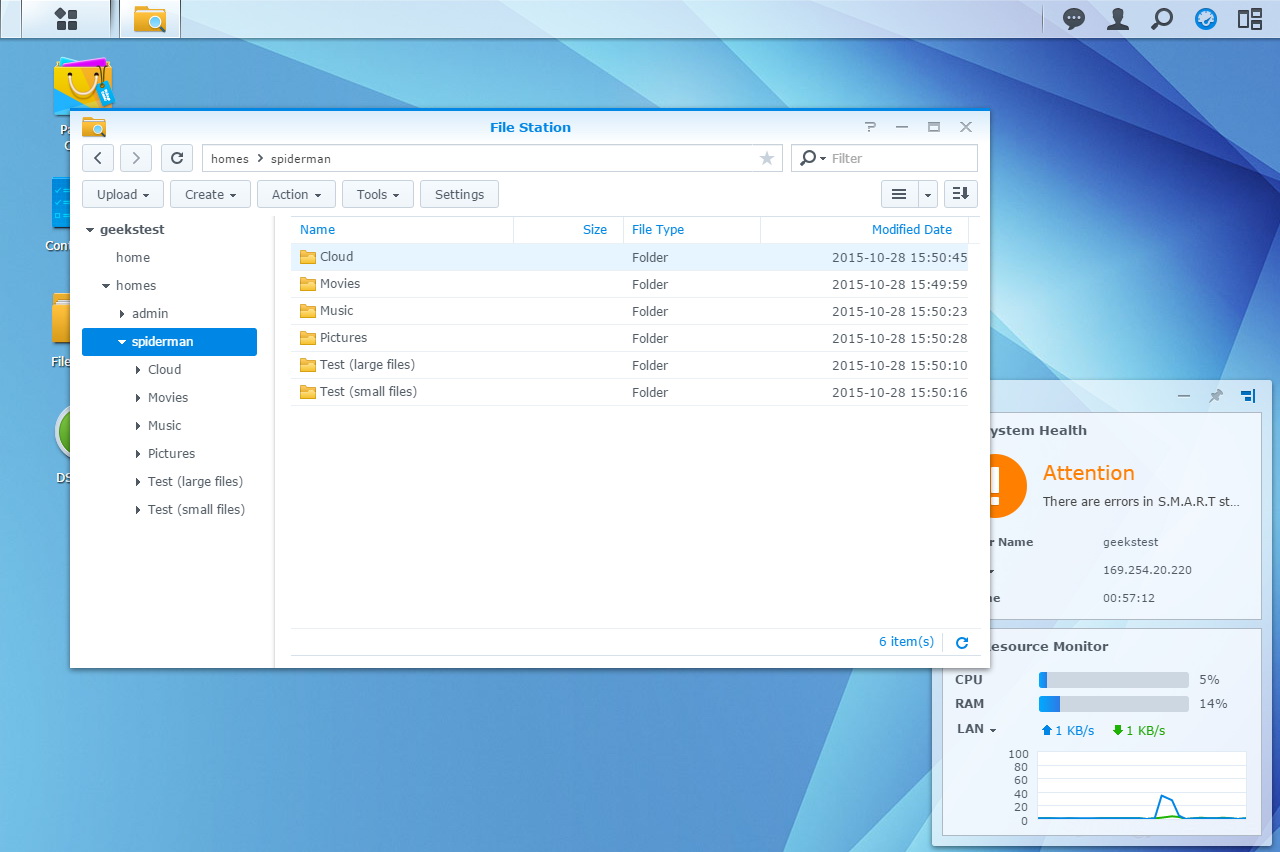Viewport: 1280px width, 852px height.
Task: Open the Upload dropdown menu
Action: click(x=123, y=194)
